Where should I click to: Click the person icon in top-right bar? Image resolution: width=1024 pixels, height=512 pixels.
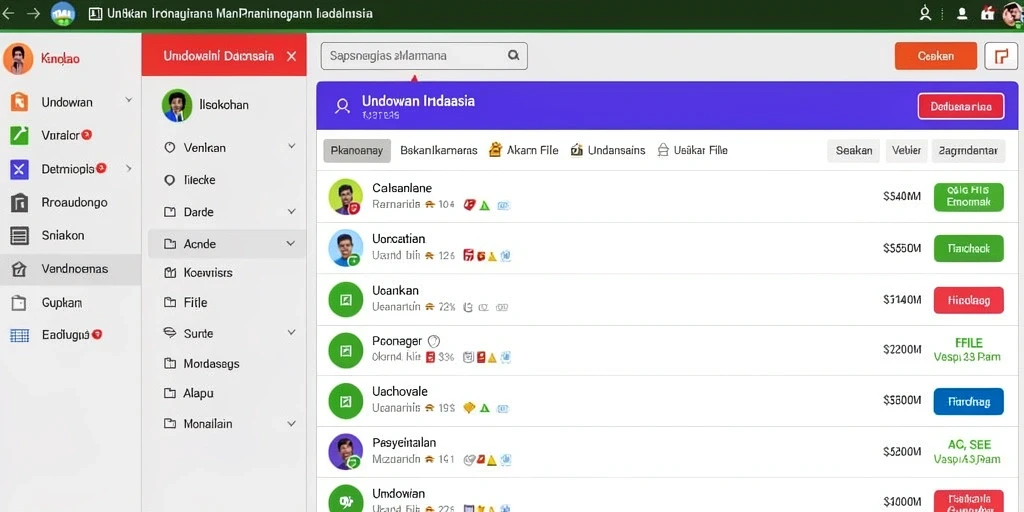tap(961, 14)
